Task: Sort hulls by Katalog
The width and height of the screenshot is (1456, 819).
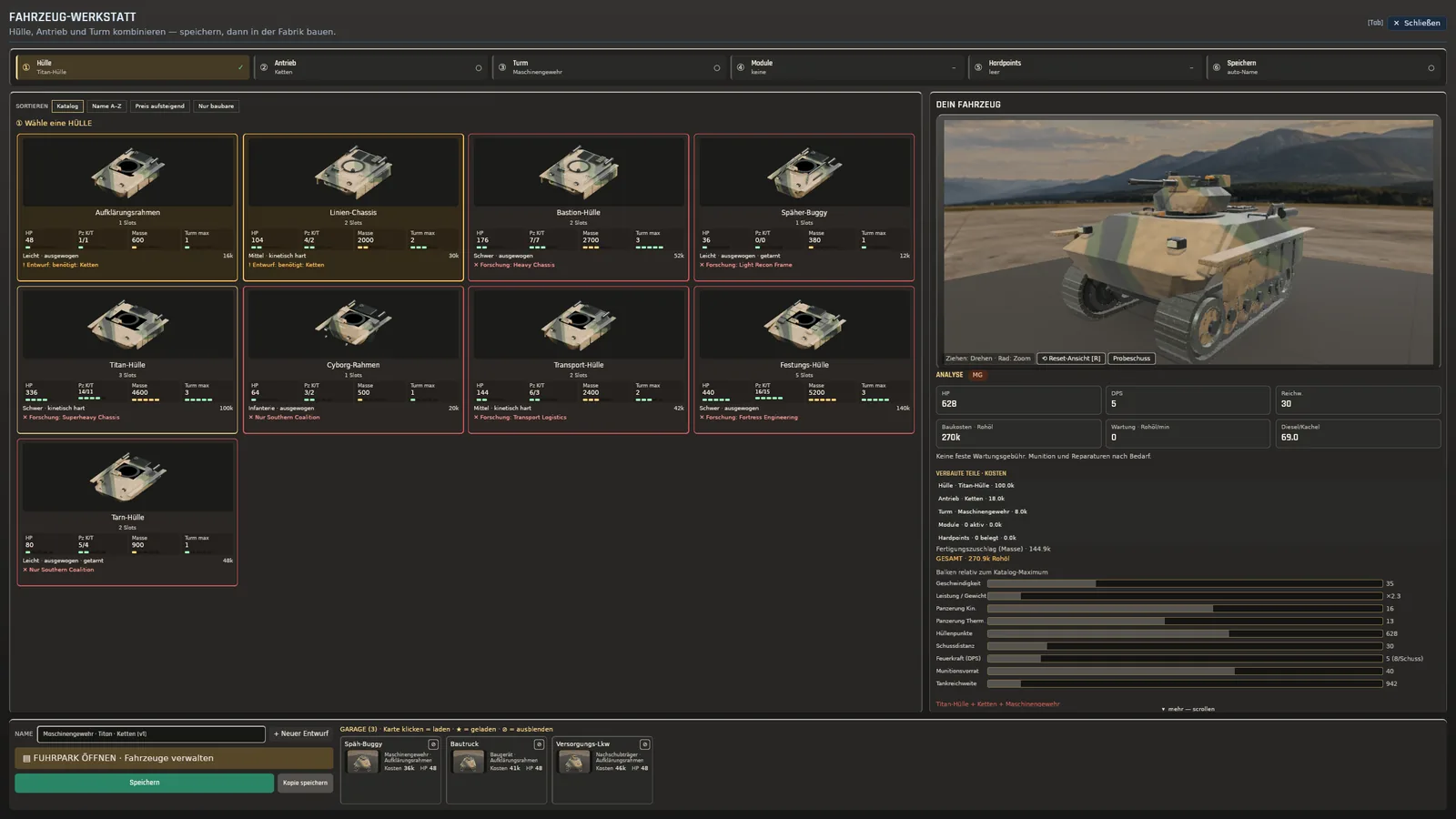Action: coord(67,106)
